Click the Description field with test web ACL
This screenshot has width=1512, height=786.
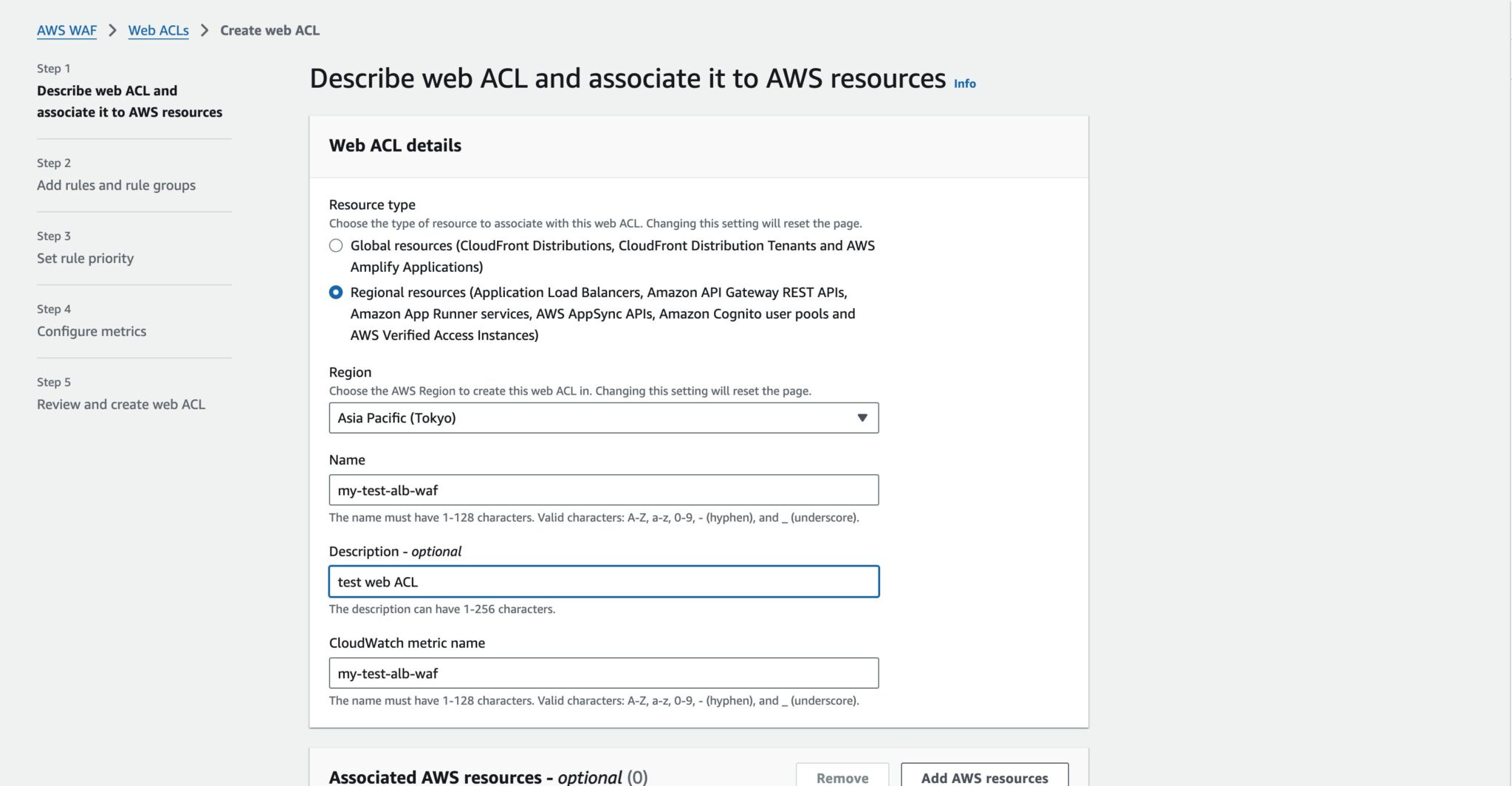pos(603,581)
